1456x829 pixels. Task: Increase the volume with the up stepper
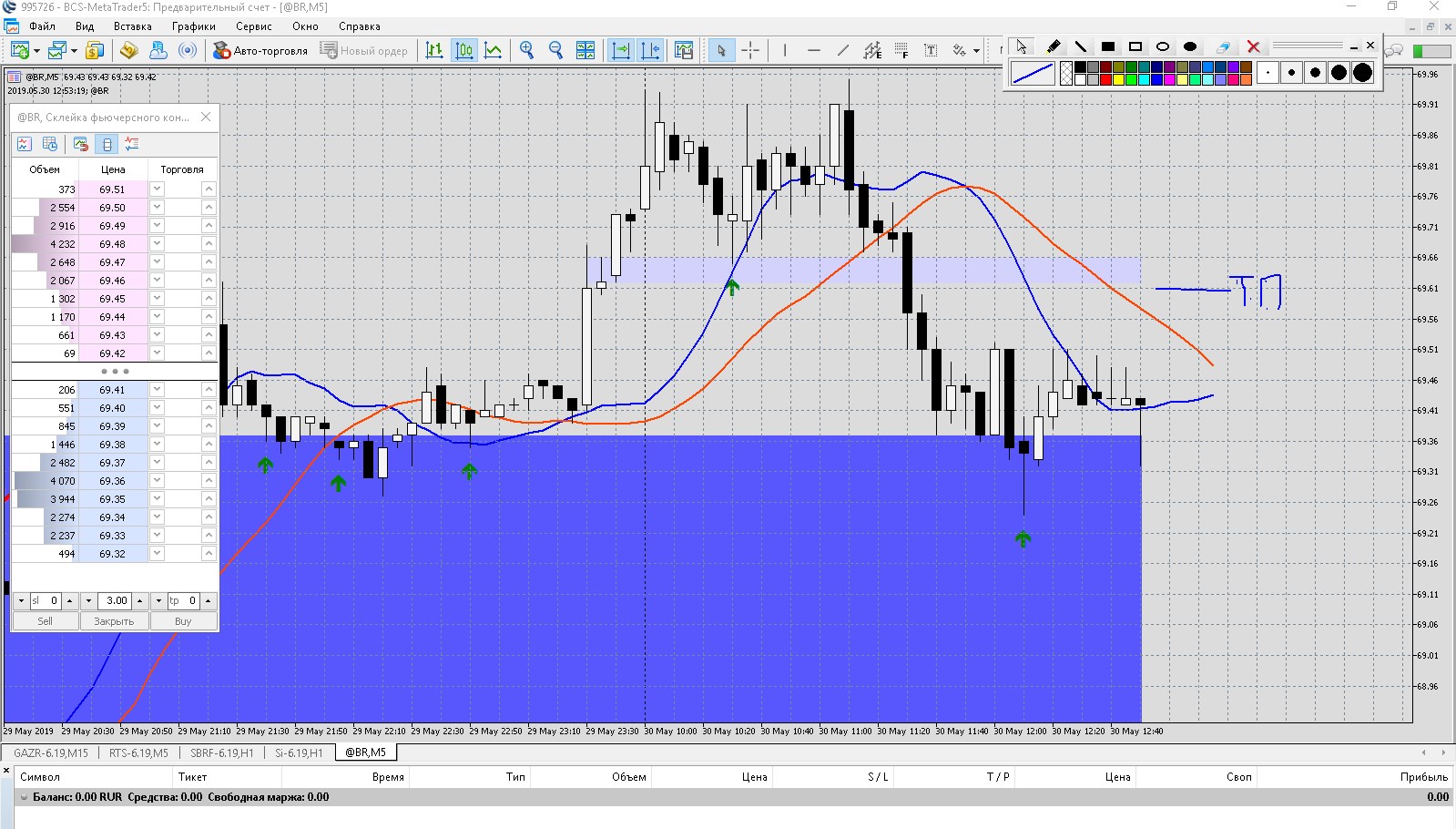[x=139, y=601]
